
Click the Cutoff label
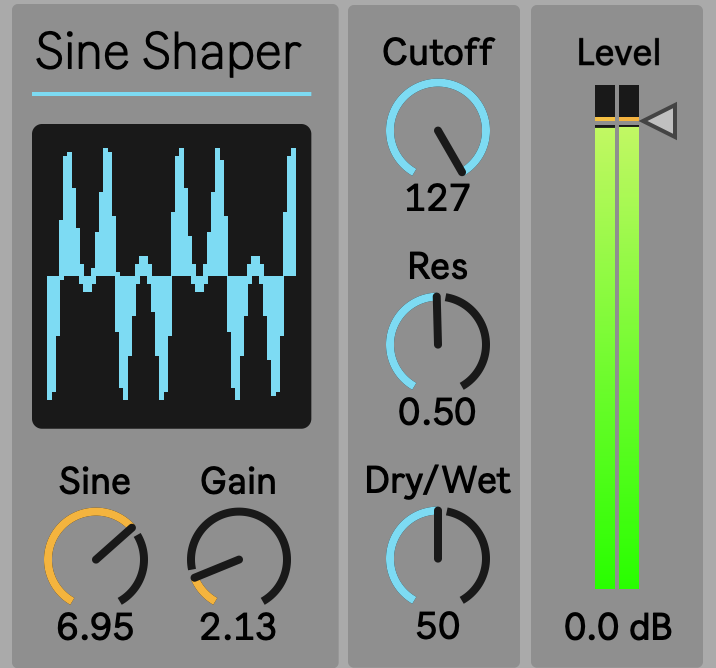pyautogui.click(x=438, y=52)
